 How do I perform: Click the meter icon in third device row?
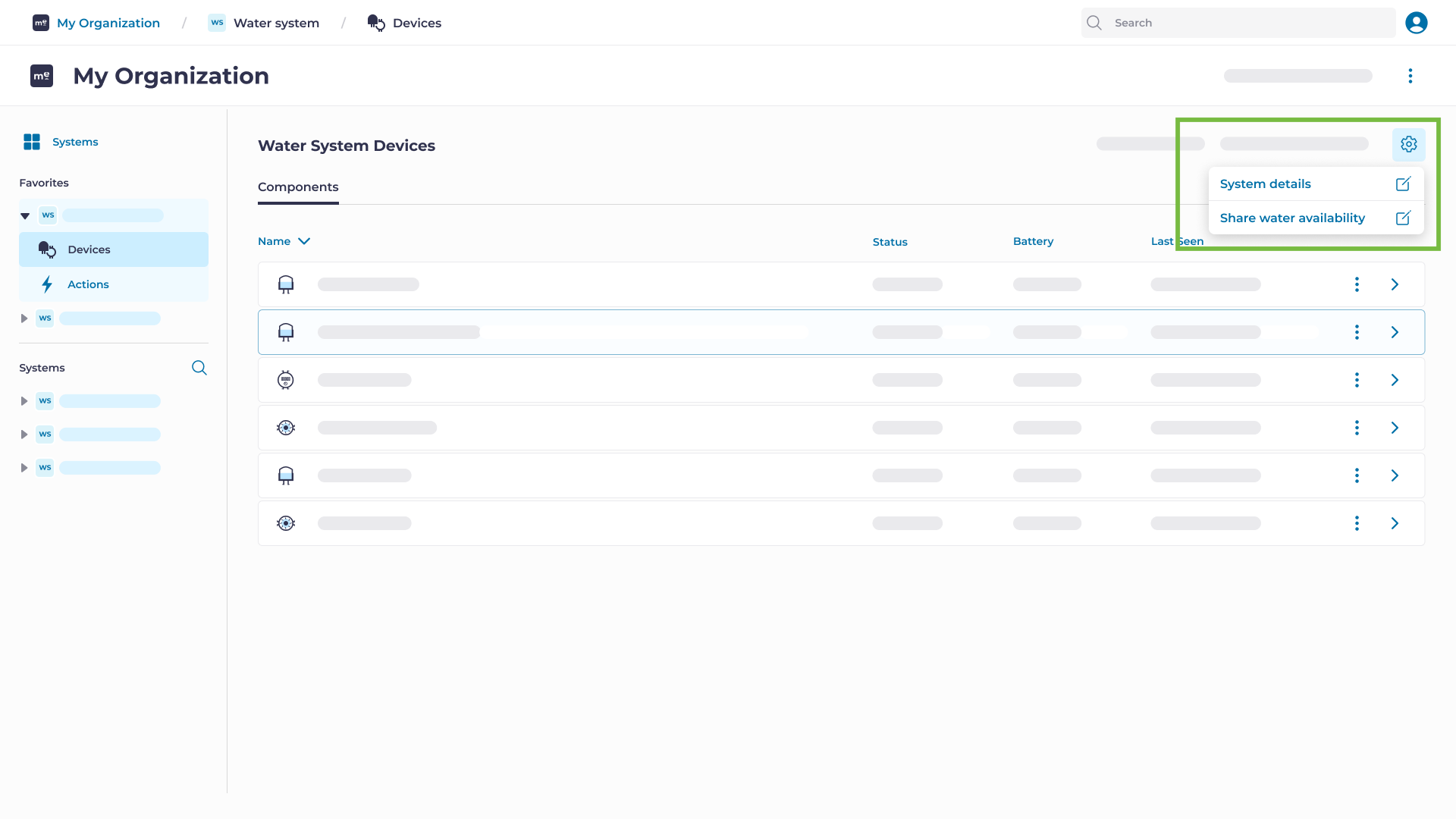click(286, 380)
